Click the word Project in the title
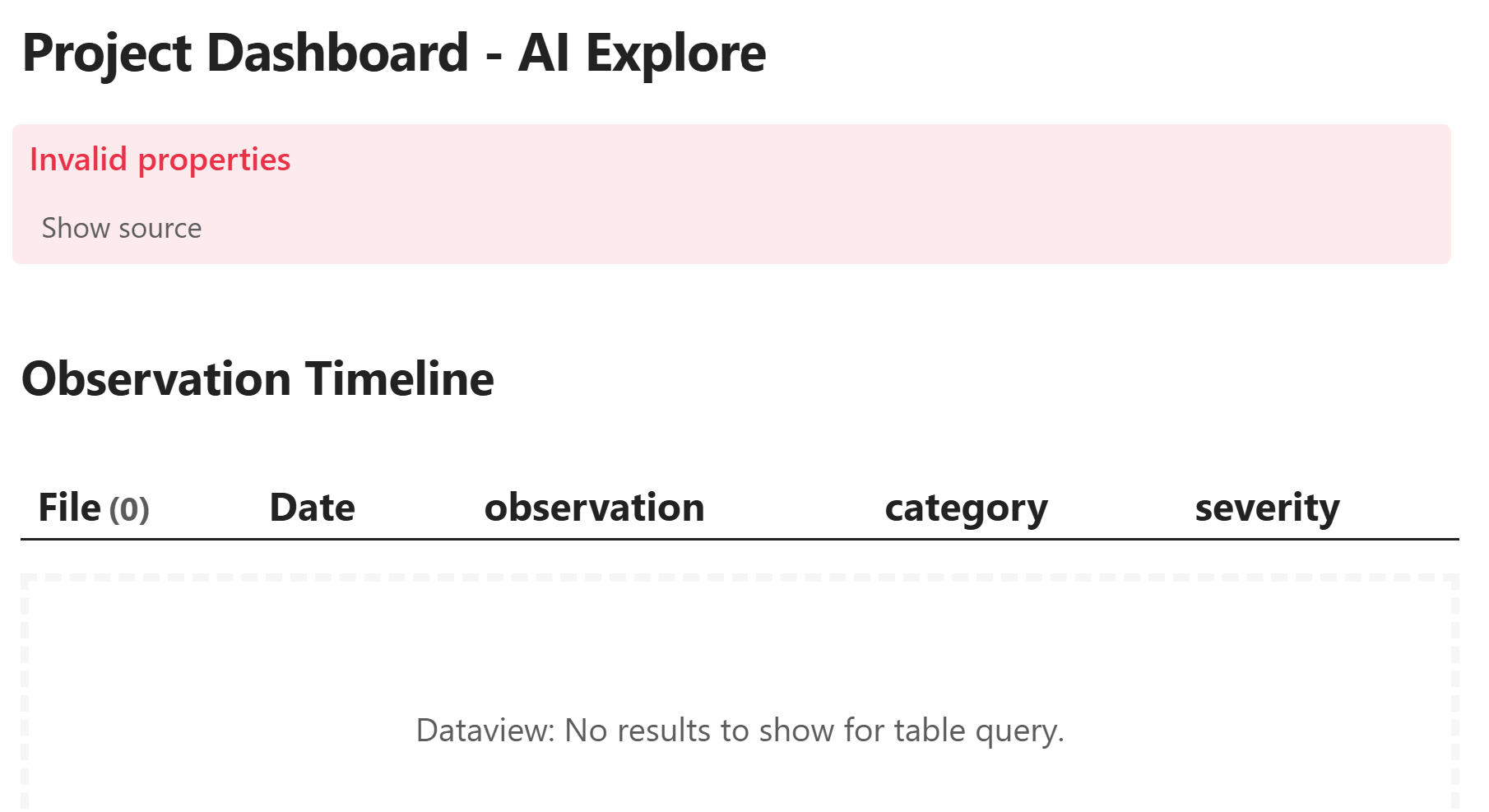Viewport: 1489px width, 812px height. (107, 53)
